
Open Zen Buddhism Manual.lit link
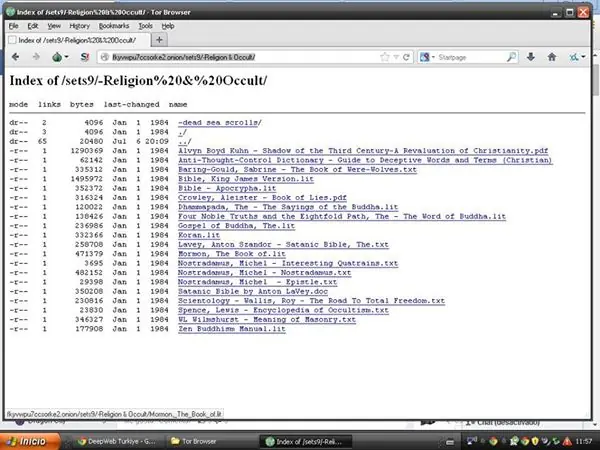(232, 329)
